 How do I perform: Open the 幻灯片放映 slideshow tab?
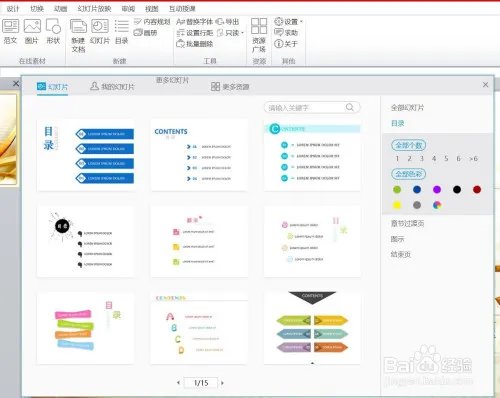(x=94, y=9)
